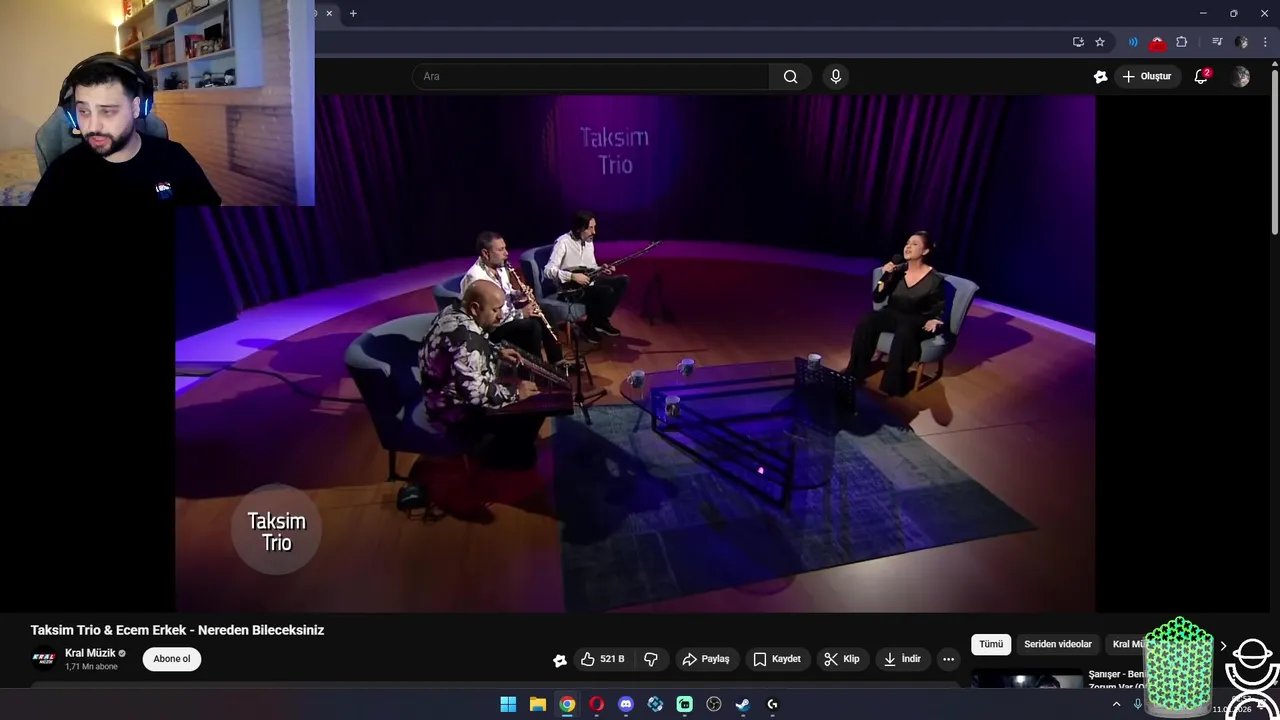Viewport: 1280px width, 720px height.
Task: Open the blue sound waves extension
Action: pos(1133,42)
